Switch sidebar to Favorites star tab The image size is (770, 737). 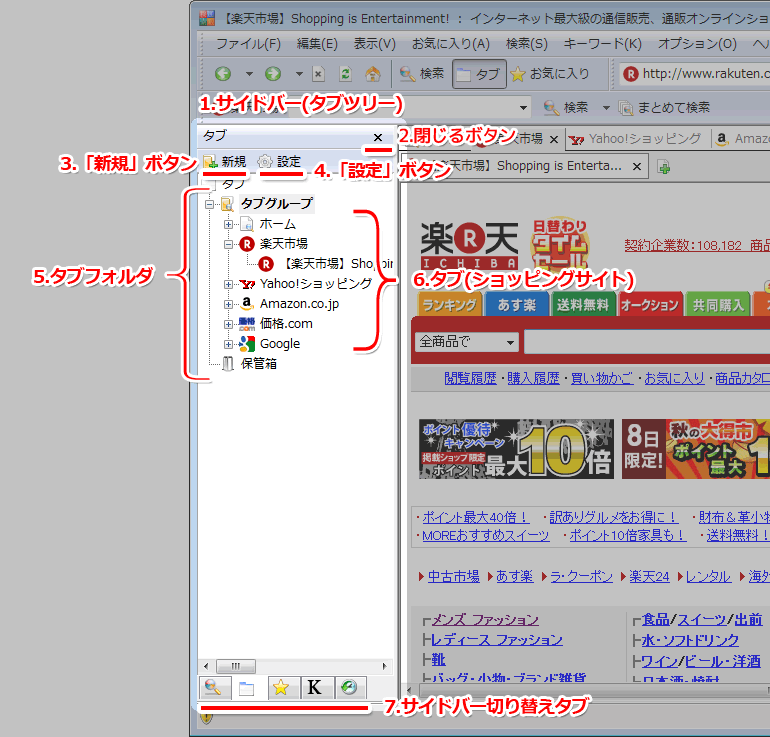click(280, 688)
